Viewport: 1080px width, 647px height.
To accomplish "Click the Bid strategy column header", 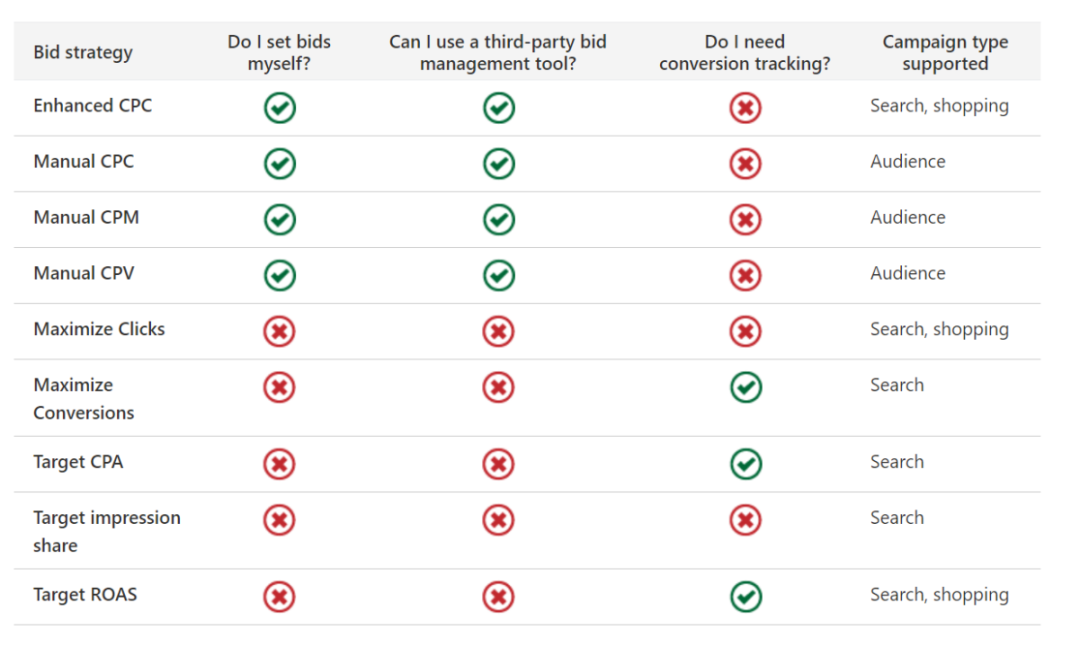I will click(x=83, y=52).
